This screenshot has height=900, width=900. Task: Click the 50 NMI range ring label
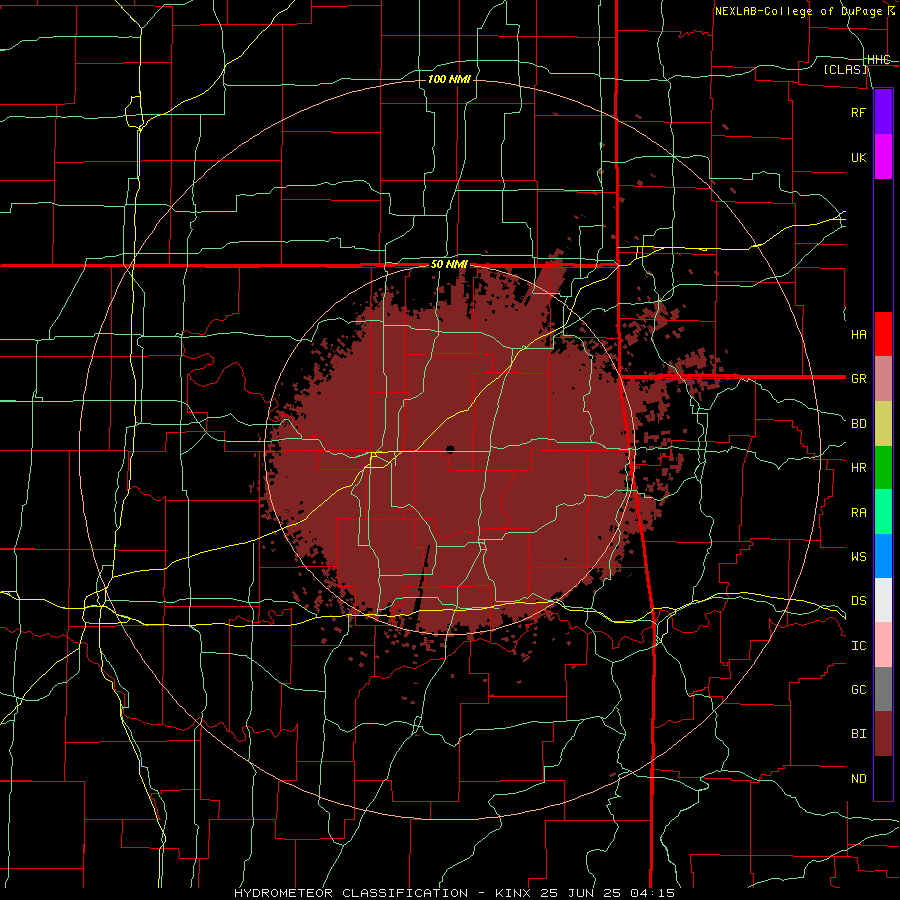[449, 265]
